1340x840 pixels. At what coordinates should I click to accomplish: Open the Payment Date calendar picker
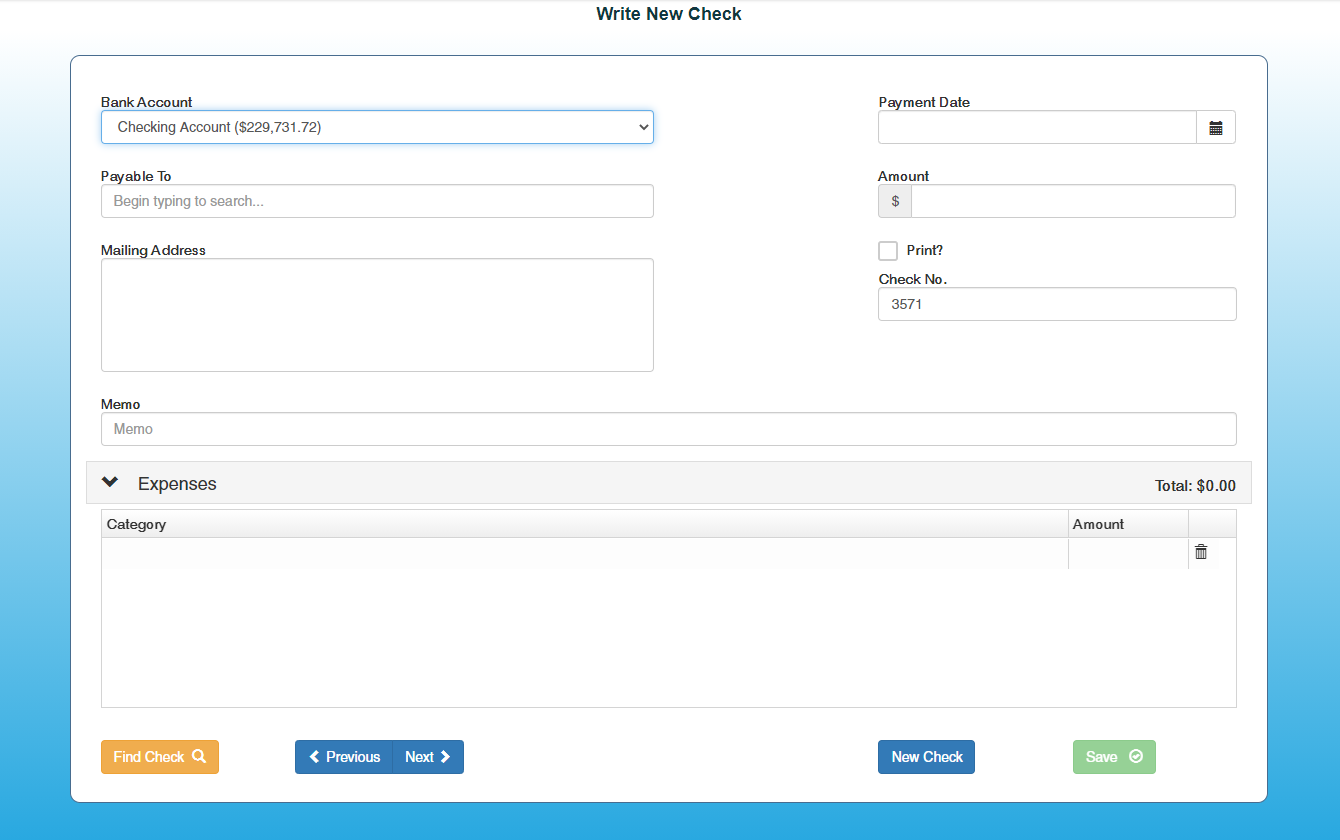1215,128
